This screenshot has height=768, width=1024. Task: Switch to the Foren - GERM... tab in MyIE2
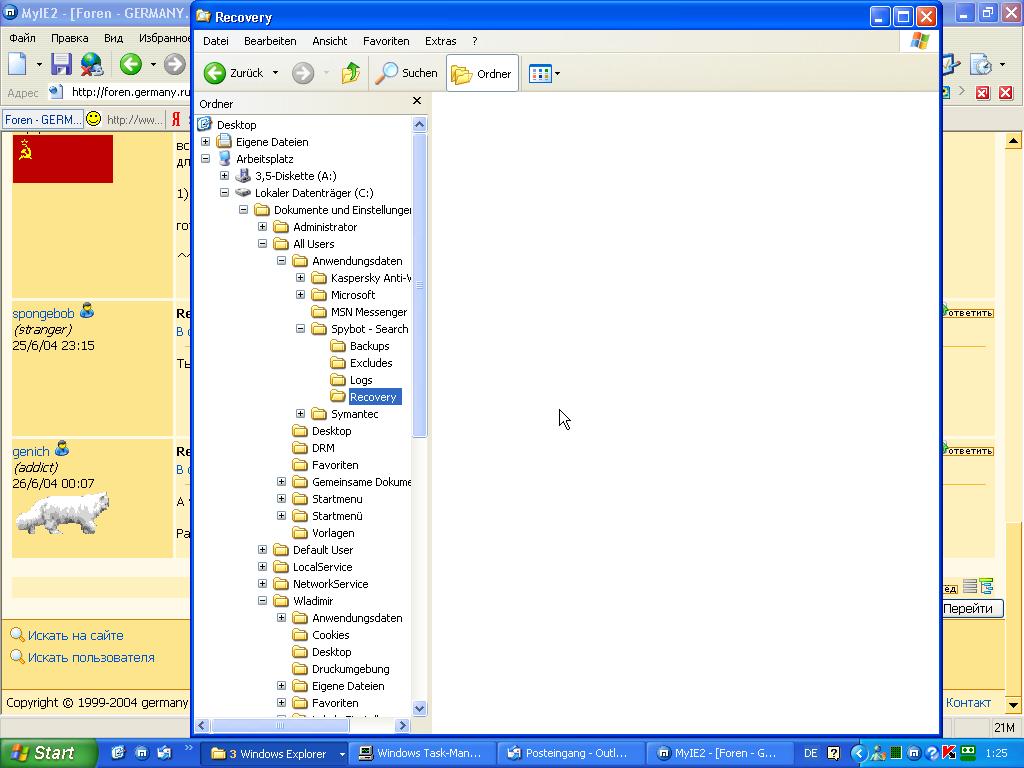[x=43, y=120]
